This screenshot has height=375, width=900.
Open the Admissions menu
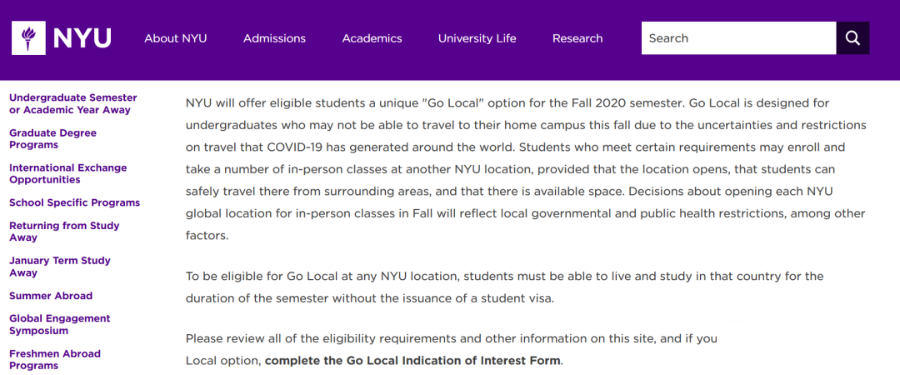(x=274, y=38)
